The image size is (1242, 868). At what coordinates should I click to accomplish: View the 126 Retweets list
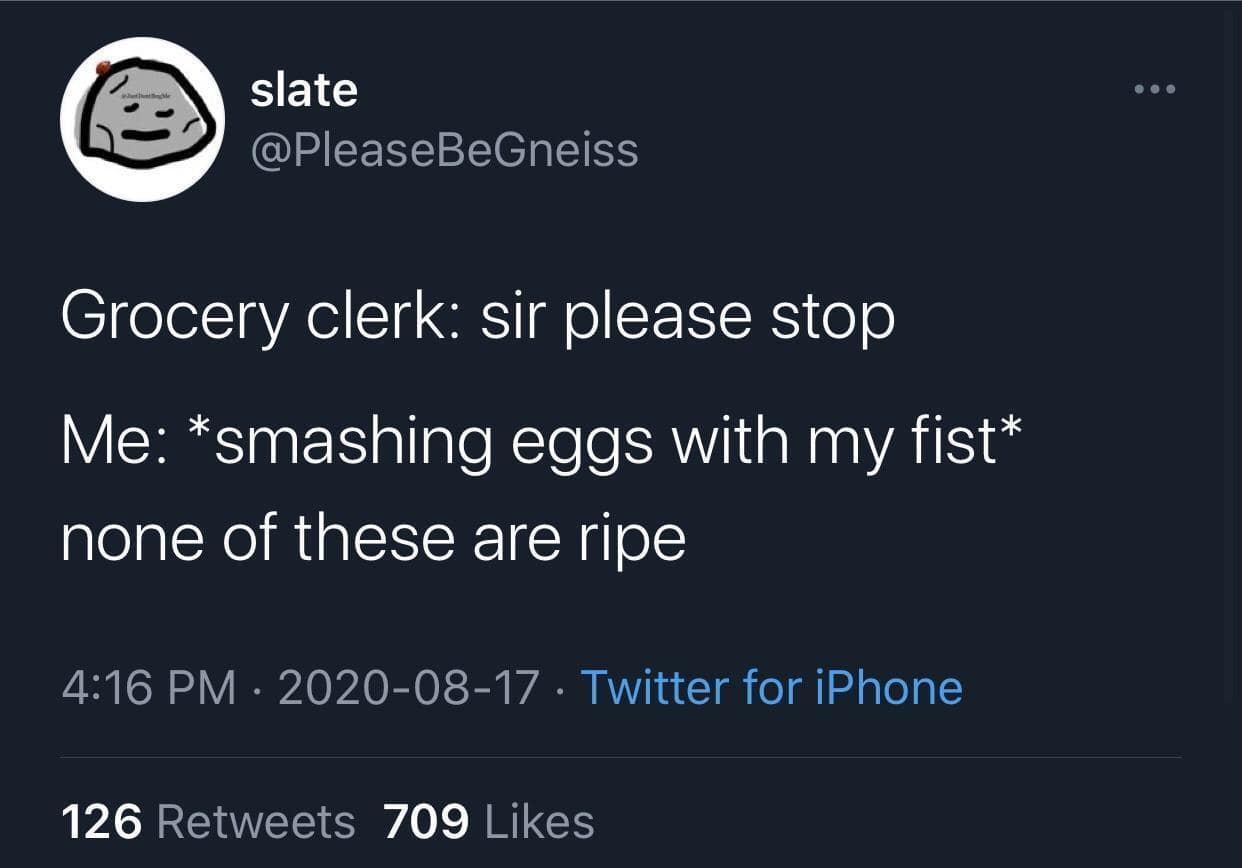[x=208, y=821]
